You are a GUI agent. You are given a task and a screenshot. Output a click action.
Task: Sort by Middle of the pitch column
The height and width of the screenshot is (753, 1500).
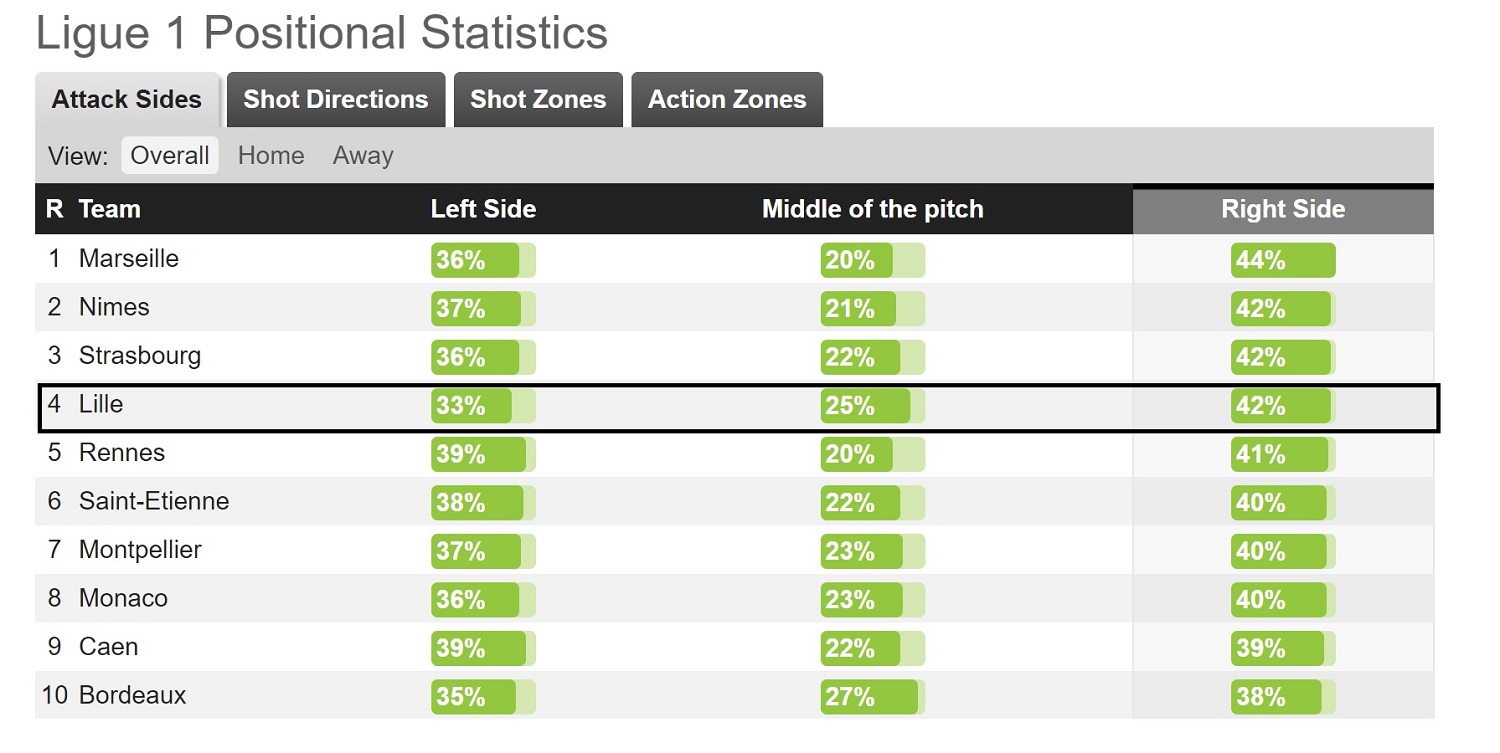(x=872, y=209)
